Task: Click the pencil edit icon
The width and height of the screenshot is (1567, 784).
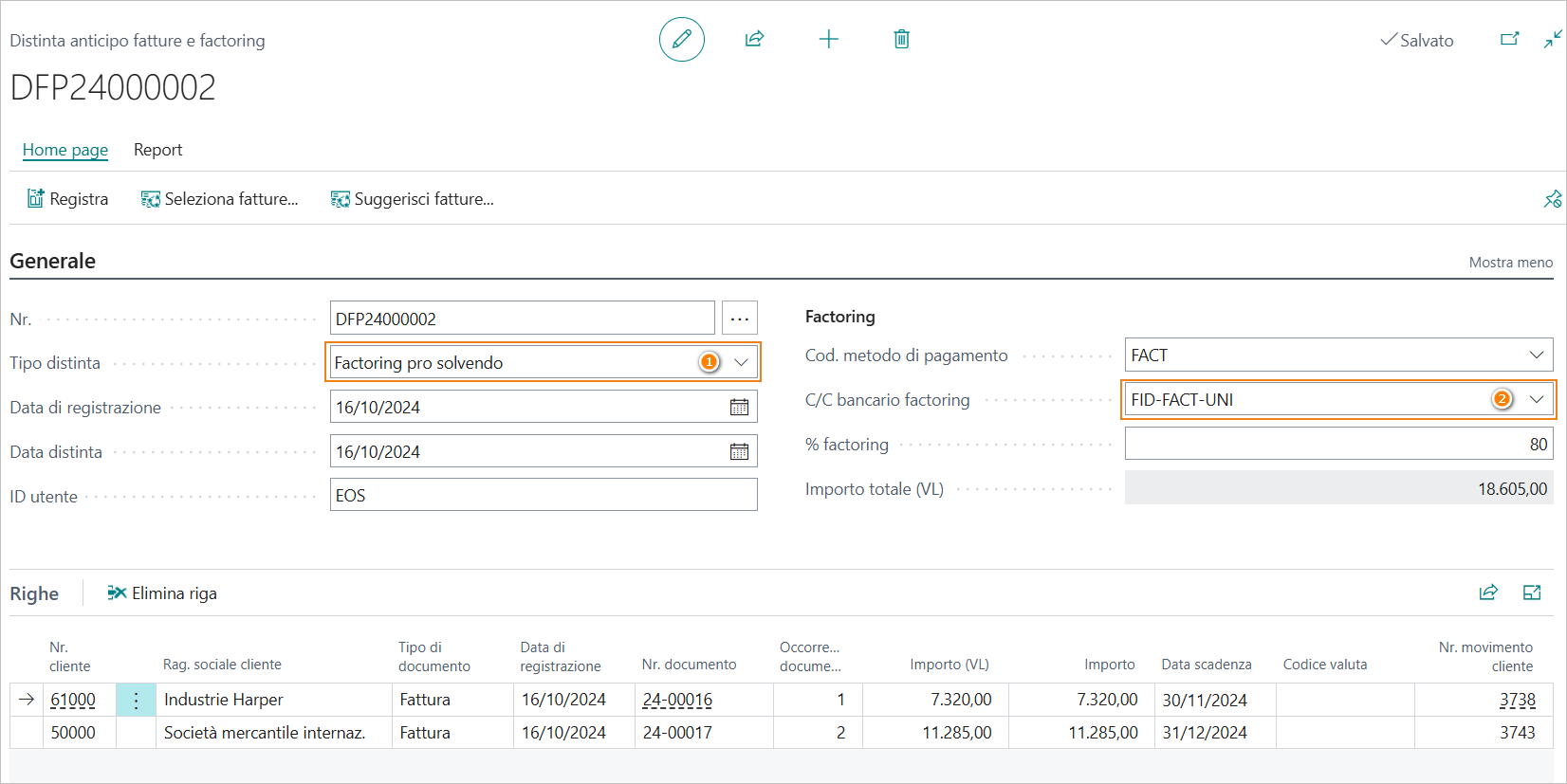Action: 681,39
